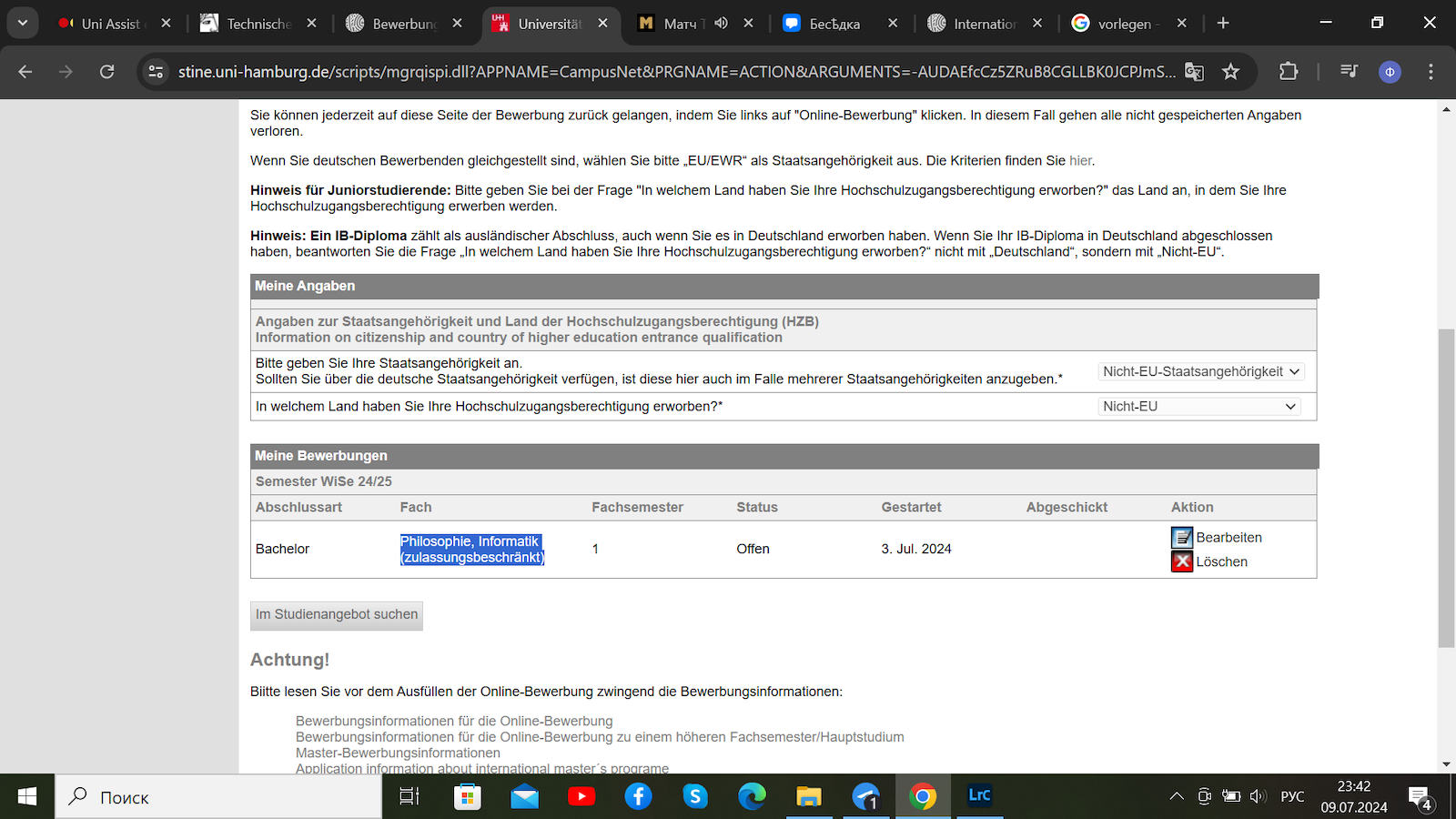
Task: Open Master-Bewerbungsinformationen link
Action: coord(398,753)
